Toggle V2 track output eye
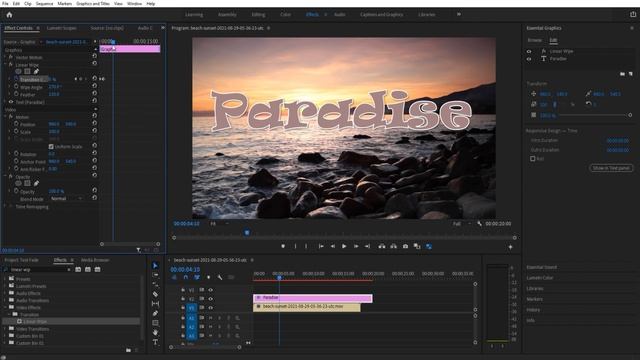This screenshot has width=640, height=360. [210, 299]
